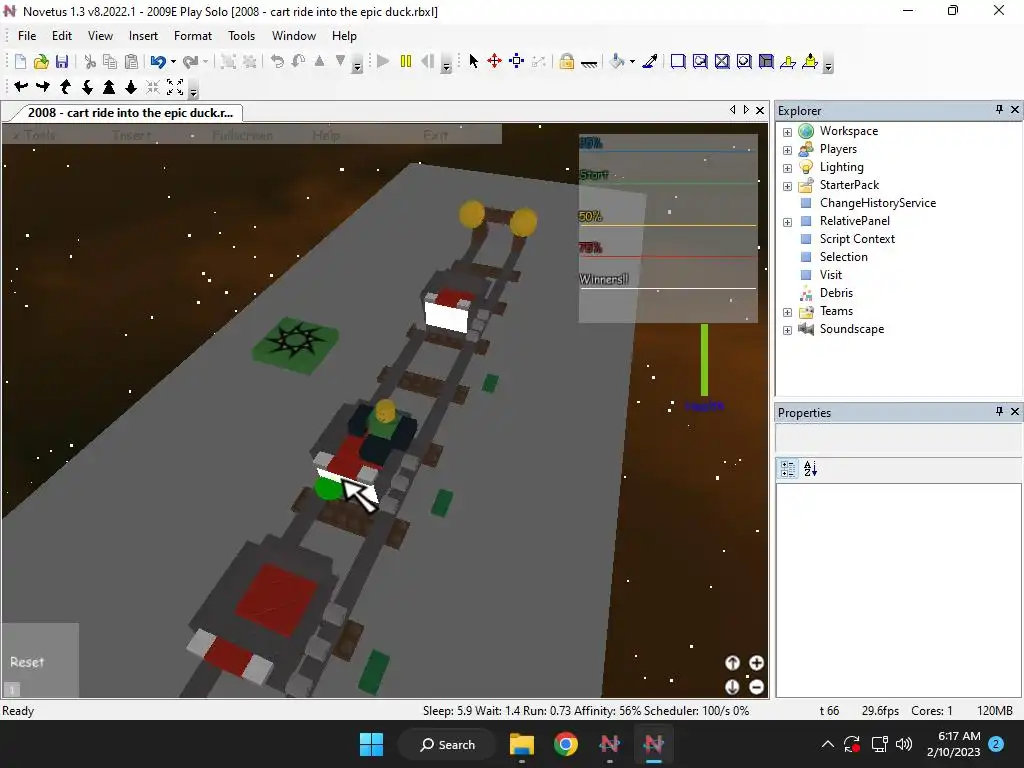1024x768 pixels.
Task: Zoom camera out with down arrow
Action: [x=131, y=86]
